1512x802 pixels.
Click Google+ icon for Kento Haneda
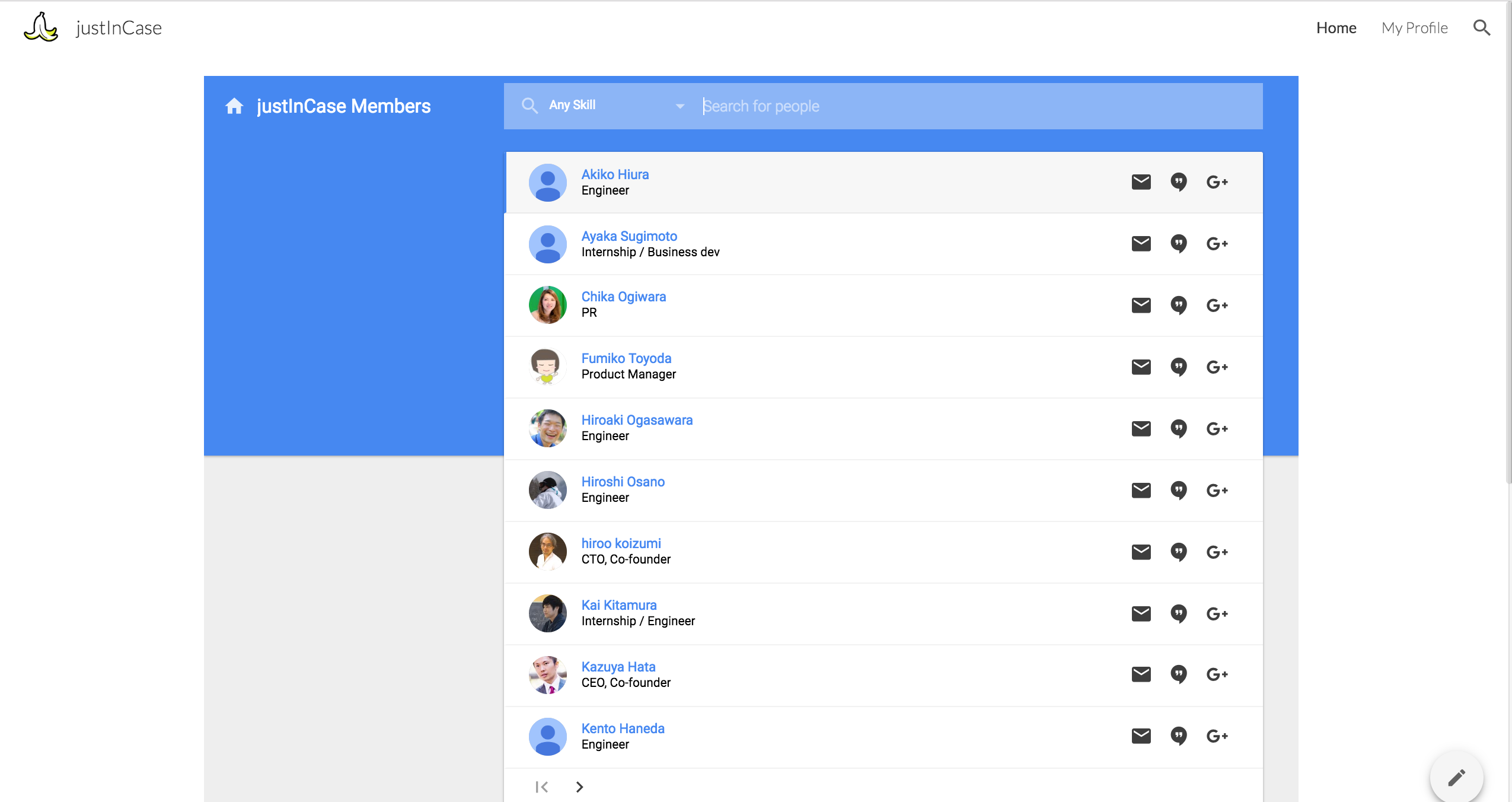[1217, 736]
